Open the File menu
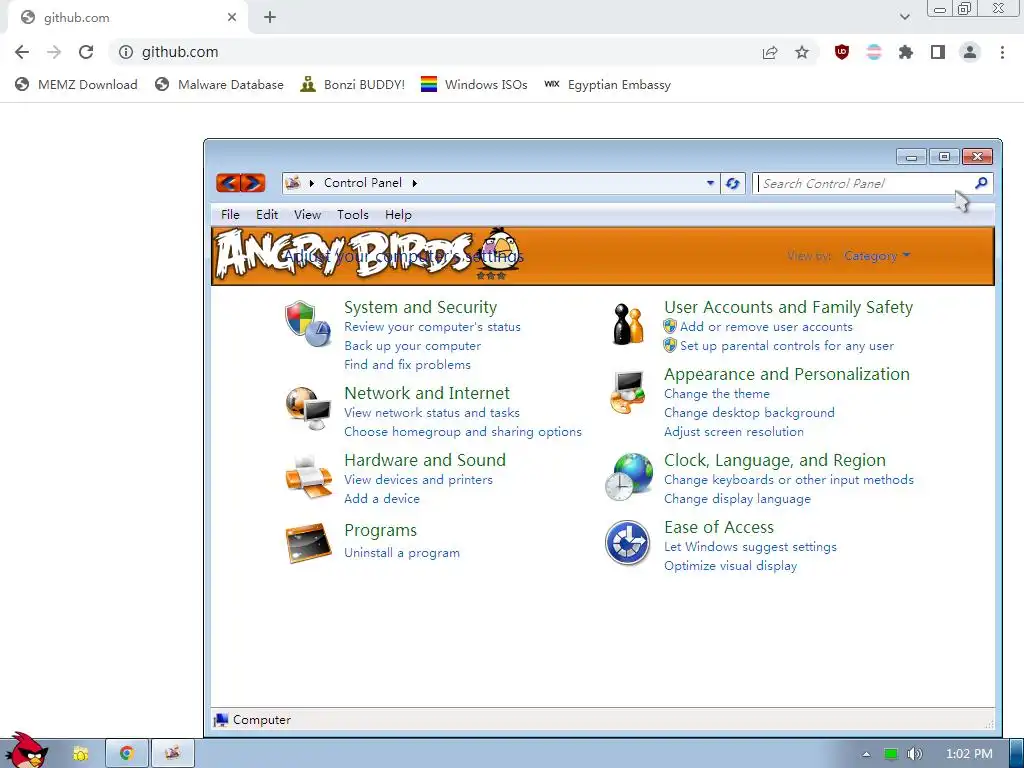 coord(230,215)
